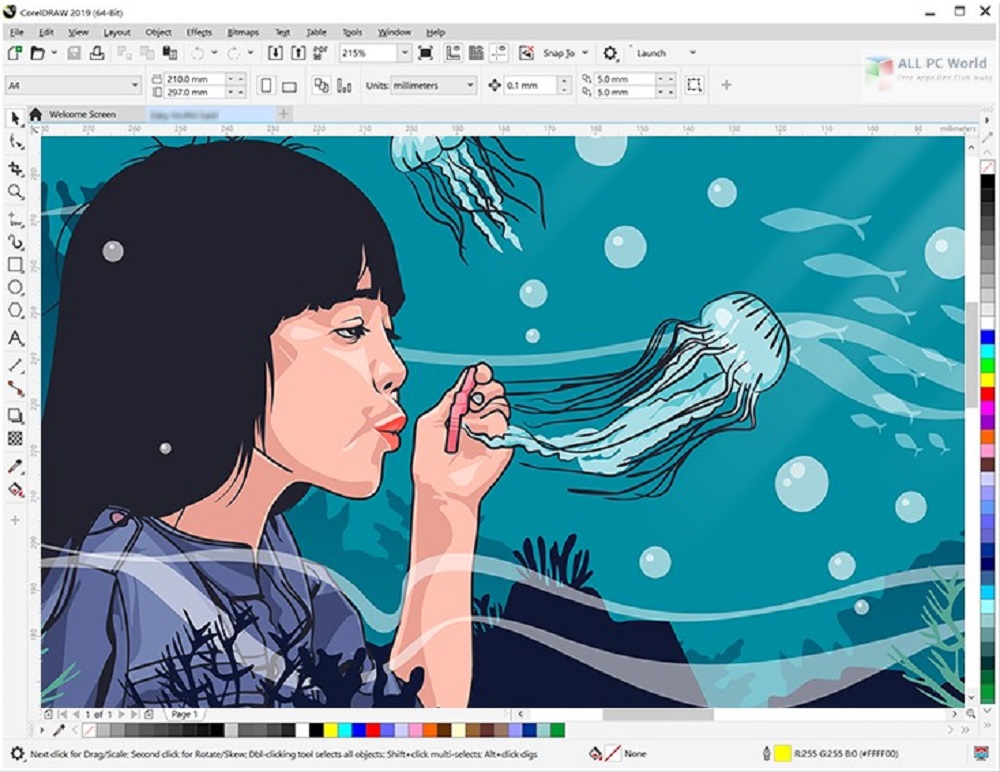
Task: Click the yellow outline color indicator
Action: click(783, 753)
